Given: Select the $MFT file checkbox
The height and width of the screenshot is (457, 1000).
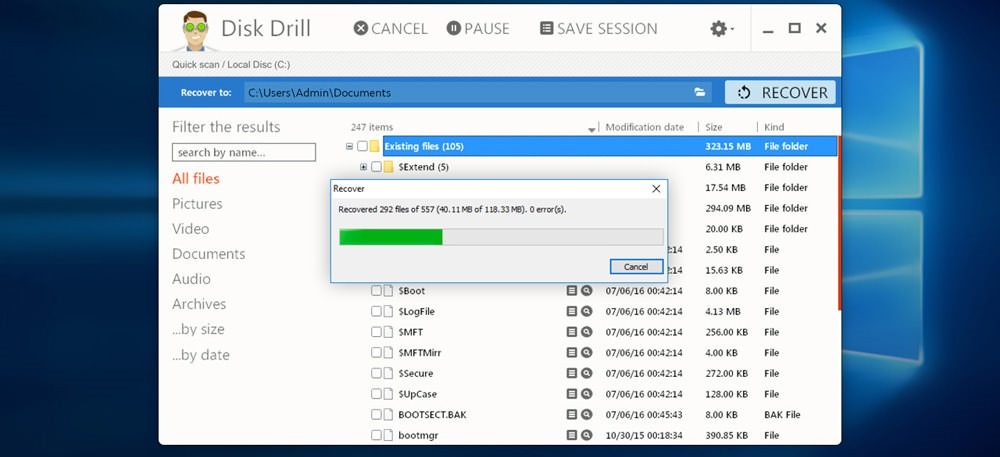Looking at the screenshot, I should [x=376, y=332].
